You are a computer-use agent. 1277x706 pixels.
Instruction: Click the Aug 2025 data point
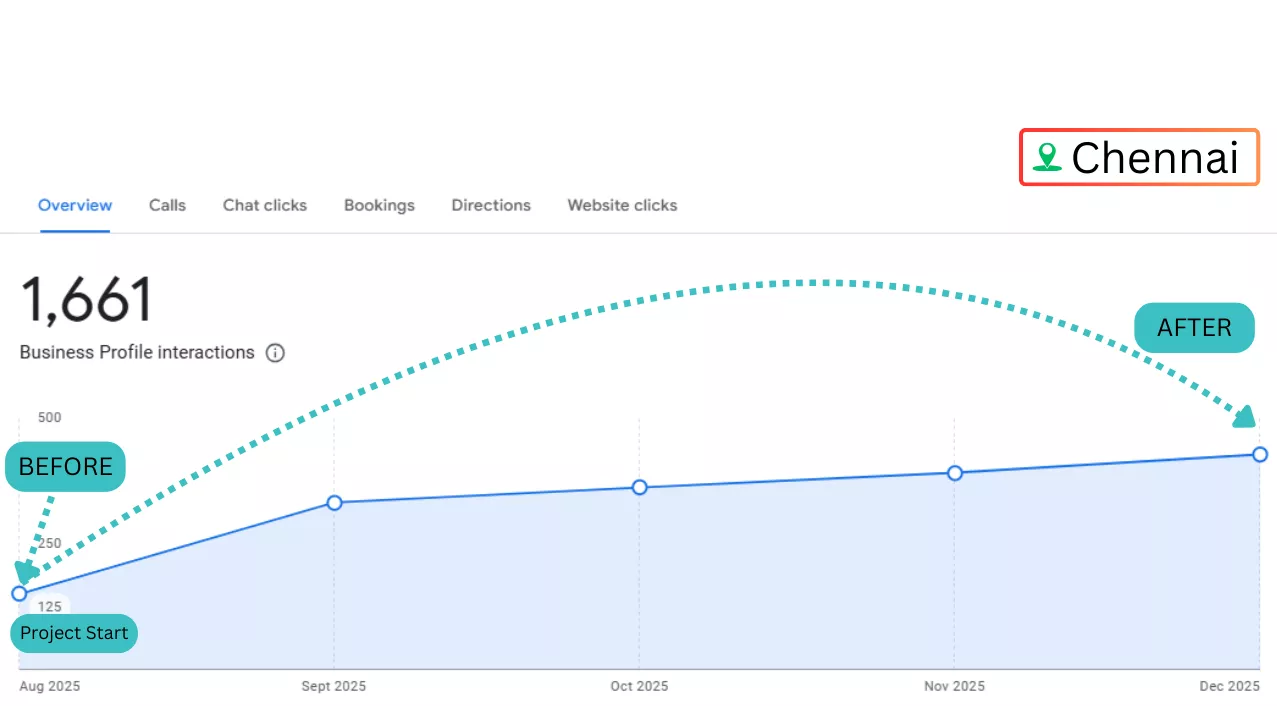click(19, 594)
